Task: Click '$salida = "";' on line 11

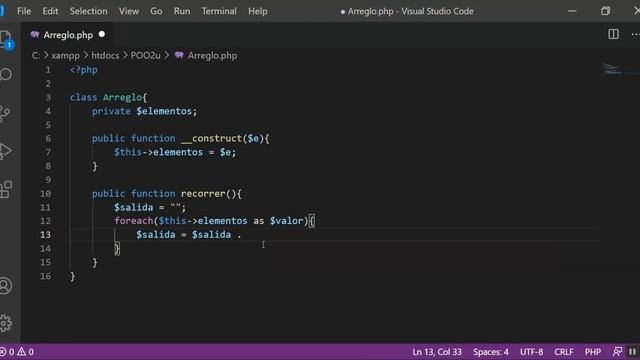Action: pos(150,207)
